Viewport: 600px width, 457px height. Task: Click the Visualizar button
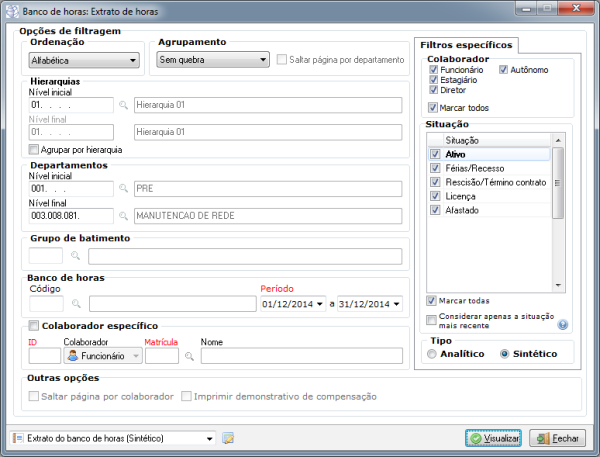click(x=494, y=438)
